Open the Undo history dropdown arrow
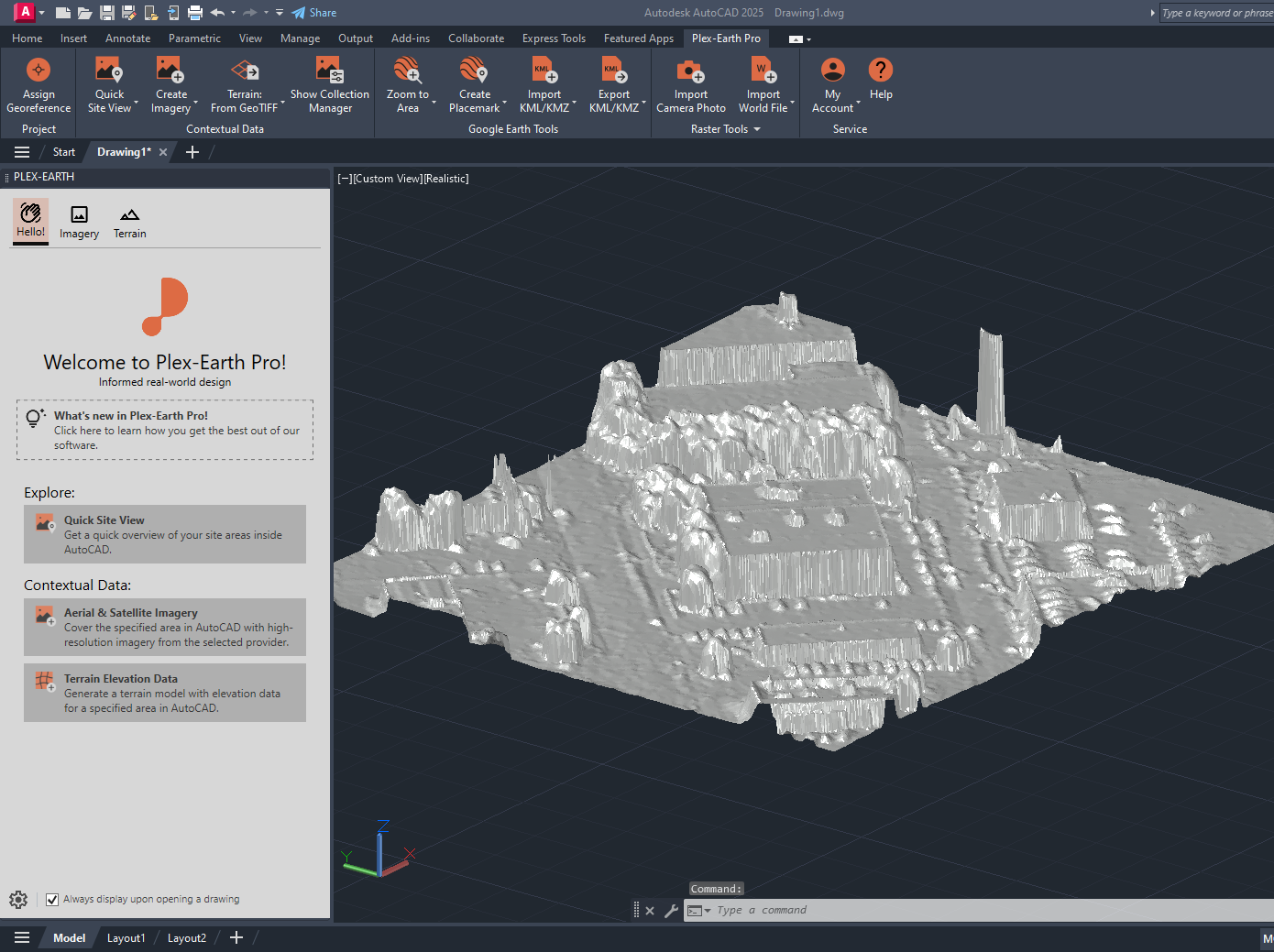Screen dimensions: 1274x952 click(233, 13)
